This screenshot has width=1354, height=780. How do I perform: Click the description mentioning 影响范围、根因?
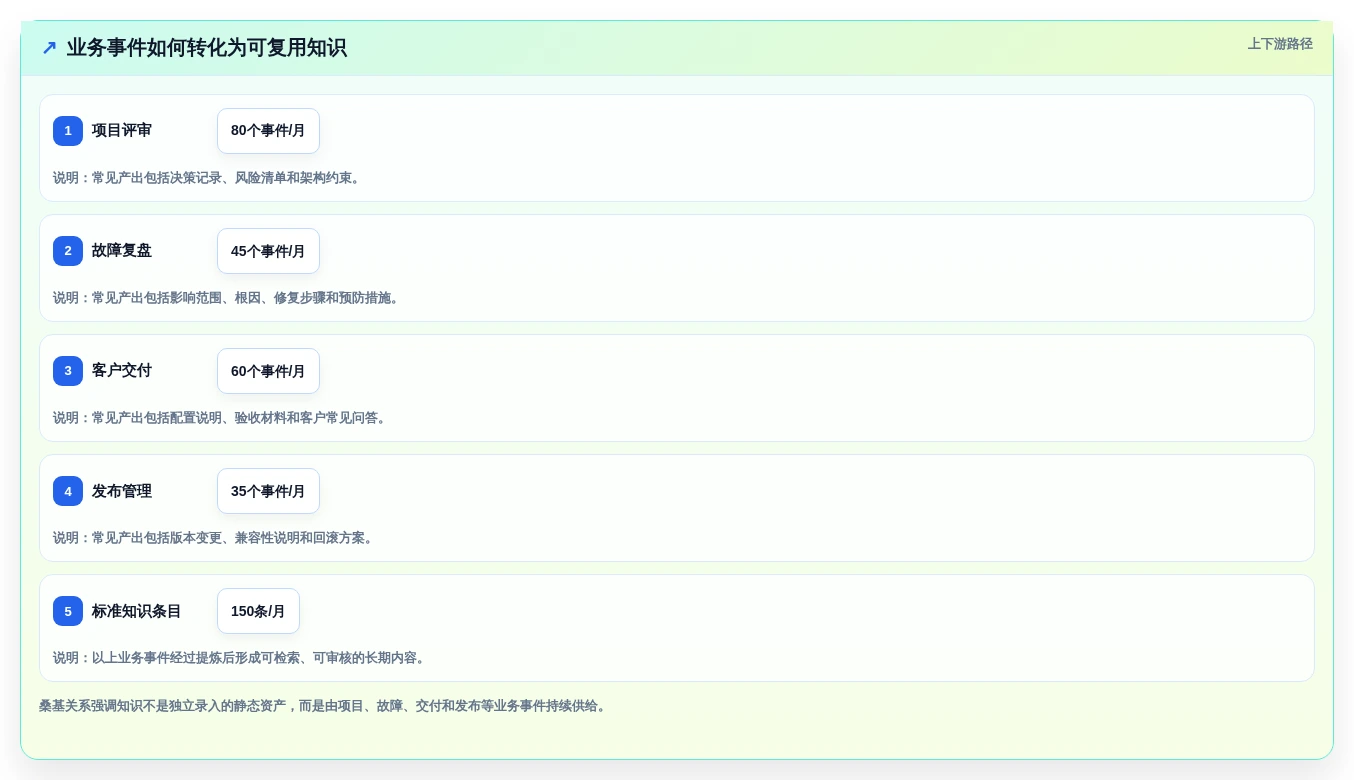pyautogui.click(x=228, y=298)
